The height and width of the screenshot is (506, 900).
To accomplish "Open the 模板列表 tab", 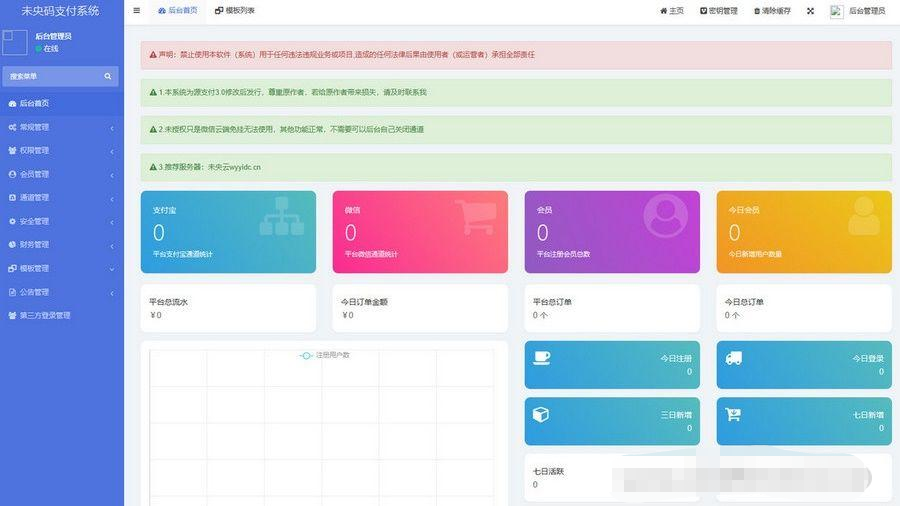I will 234,10.
